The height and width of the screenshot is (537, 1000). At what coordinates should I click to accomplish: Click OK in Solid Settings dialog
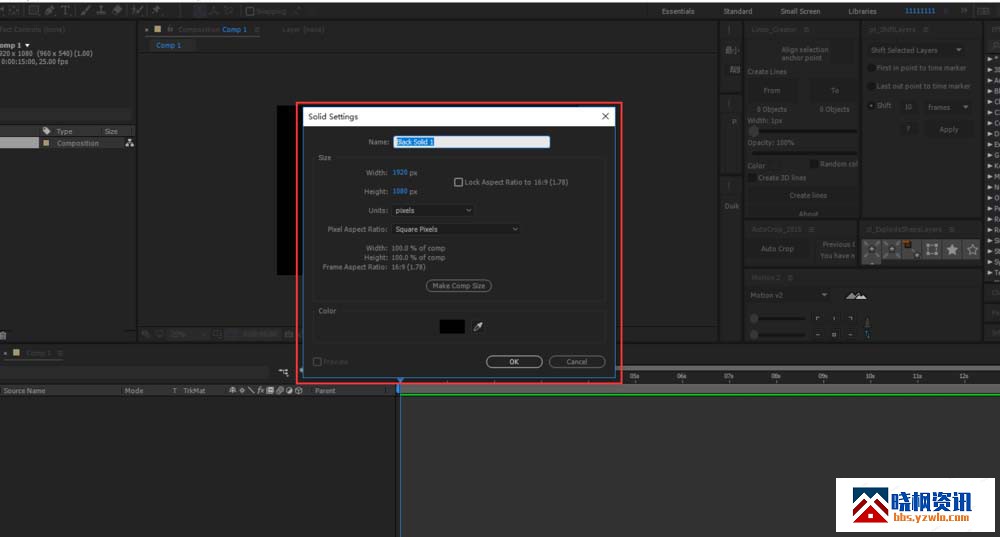514,362
